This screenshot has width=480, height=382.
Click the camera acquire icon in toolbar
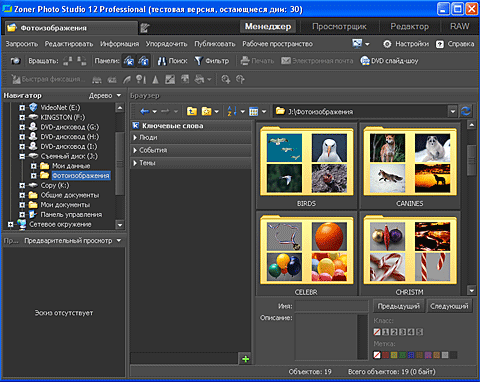15,61
